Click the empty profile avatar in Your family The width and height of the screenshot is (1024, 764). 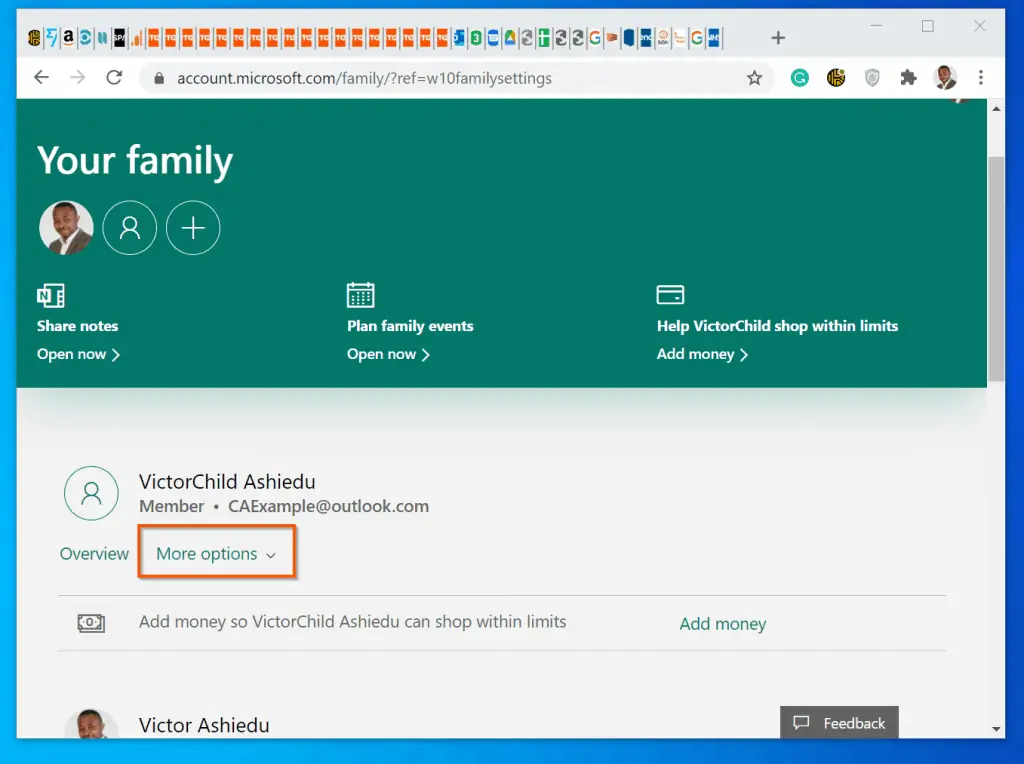[130, 228]
